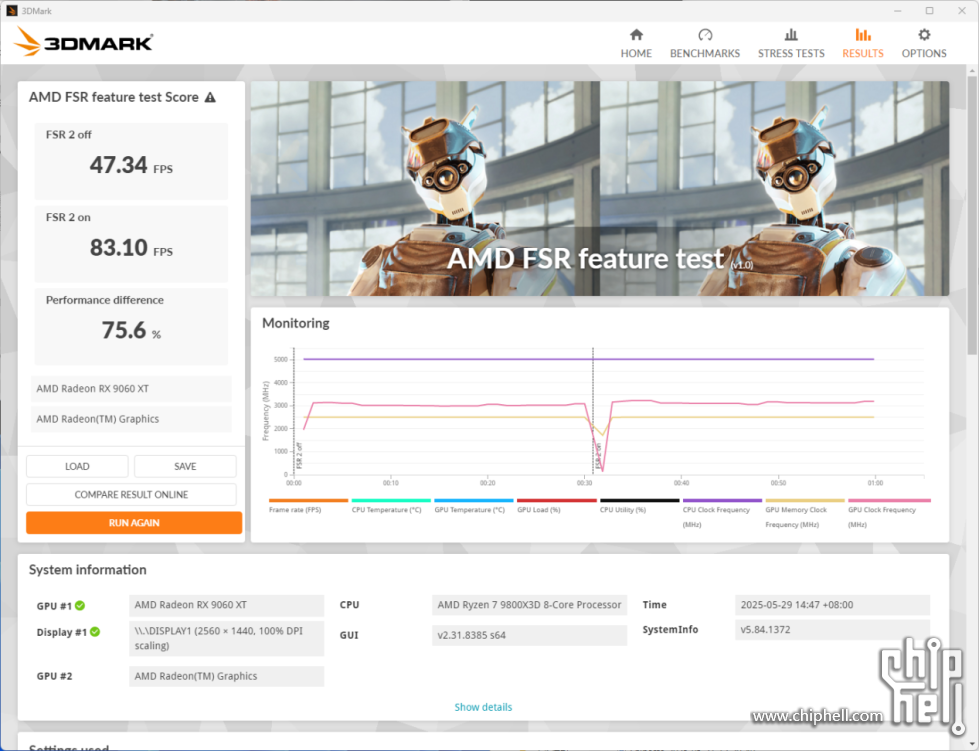Click the Time value 2025-05-29 14:47

832,605
